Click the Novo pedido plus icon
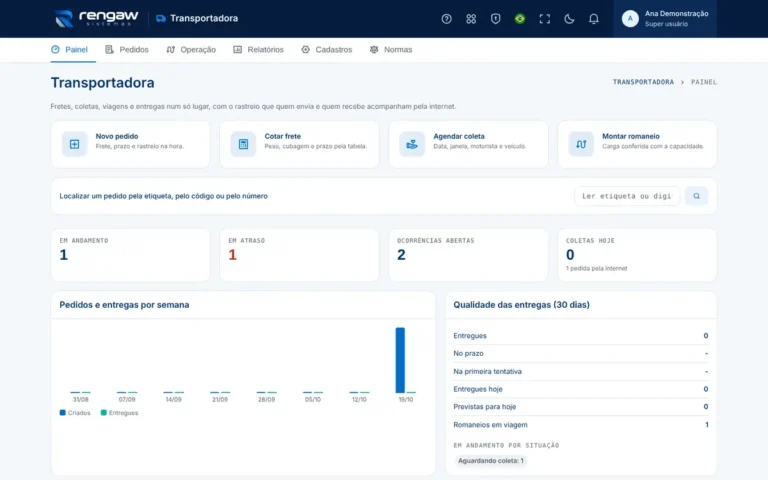The image size is (768, 480). (x=74, y=144)
